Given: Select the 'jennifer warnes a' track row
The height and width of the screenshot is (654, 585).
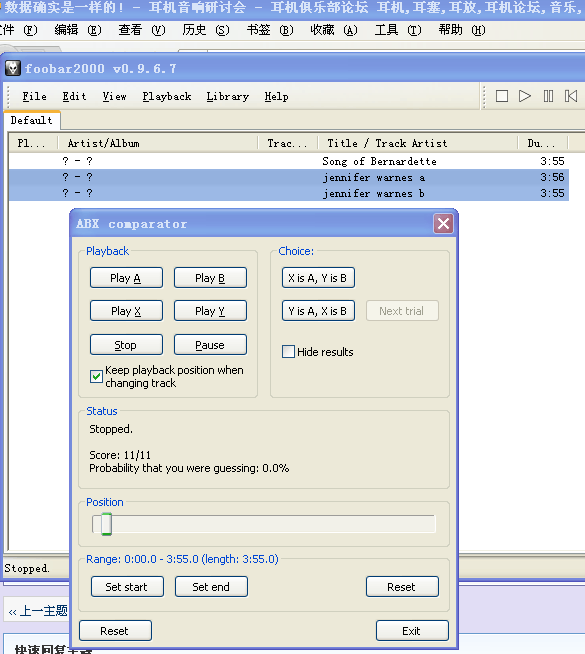Looking at the screenshot, I should [x=289, y=177].
